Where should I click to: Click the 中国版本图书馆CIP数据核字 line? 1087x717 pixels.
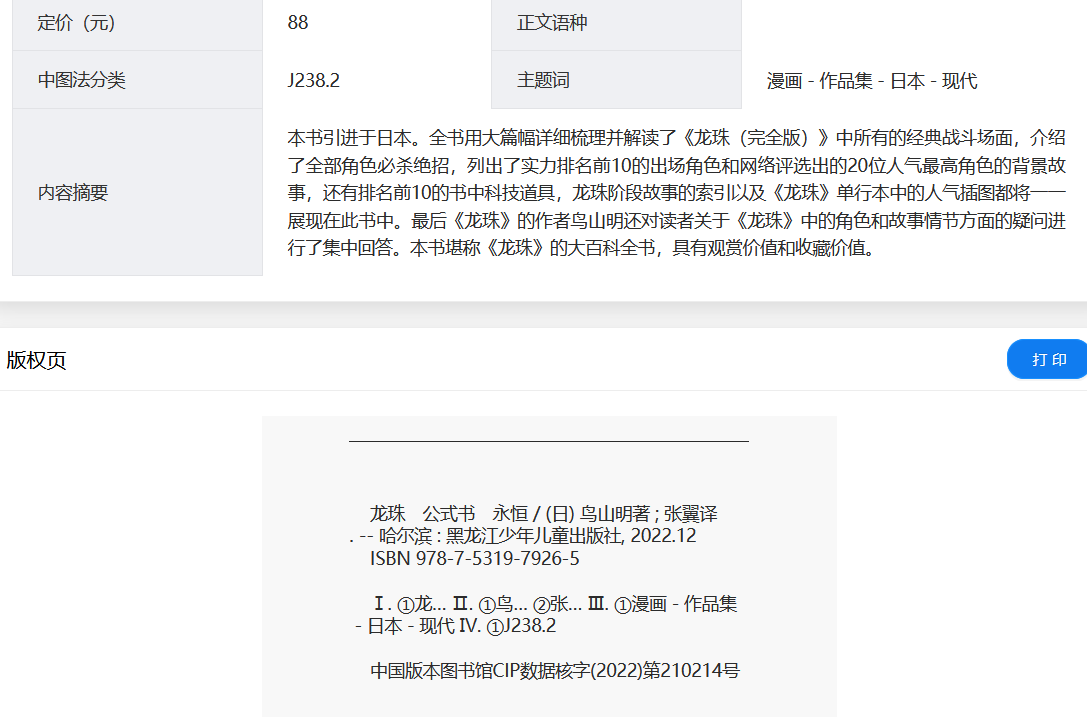[554, 670]
